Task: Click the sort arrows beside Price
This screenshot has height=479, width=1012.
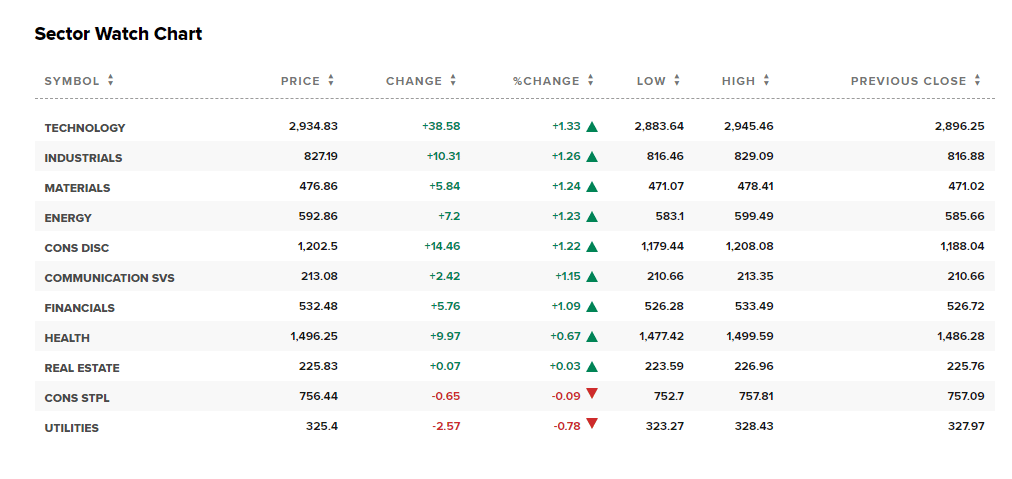Action: click(x=331, y=81)
